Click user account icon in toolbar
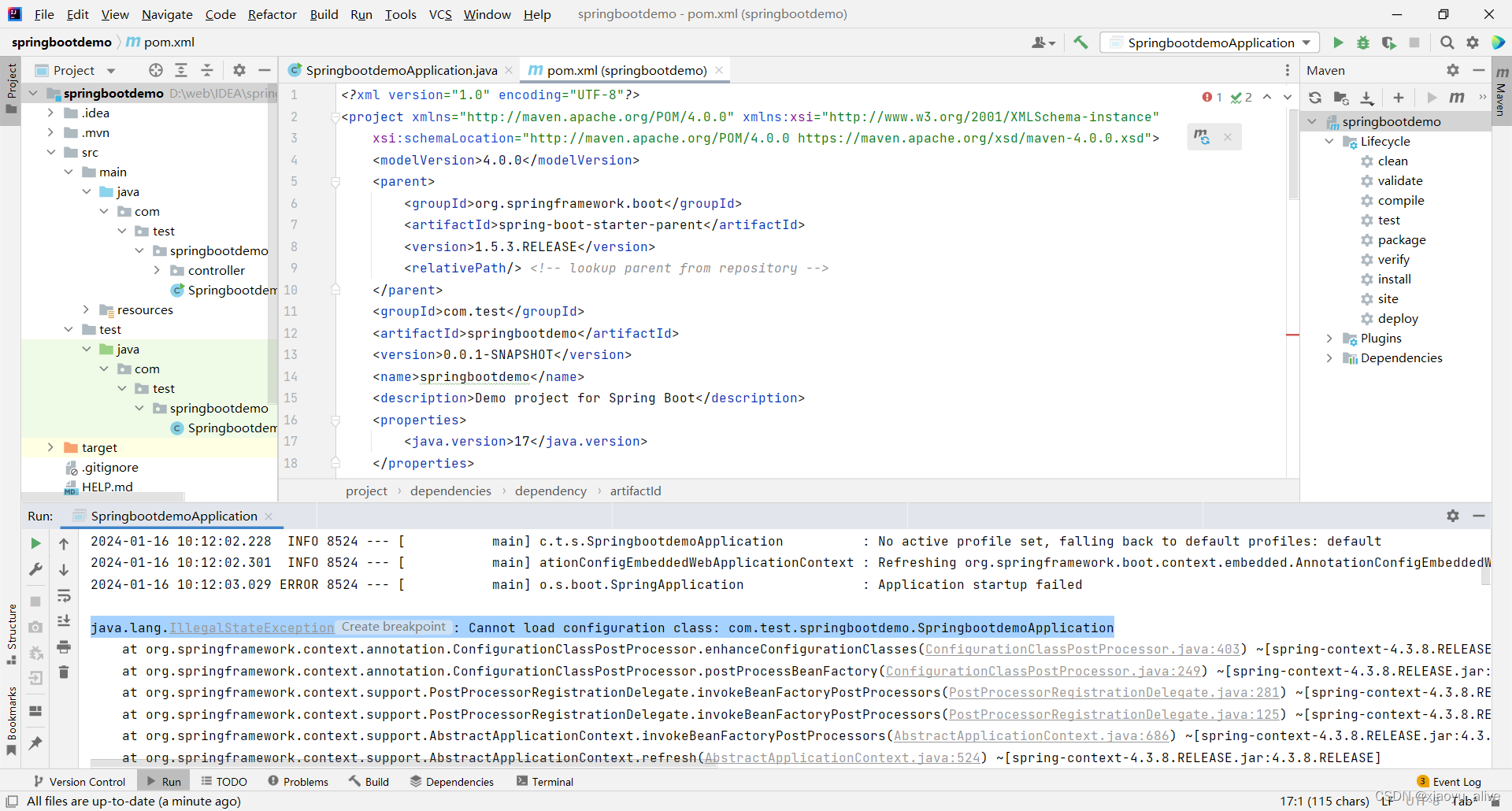The height and width of the screenshot is (811, 1512). [x=1043, y=43]
